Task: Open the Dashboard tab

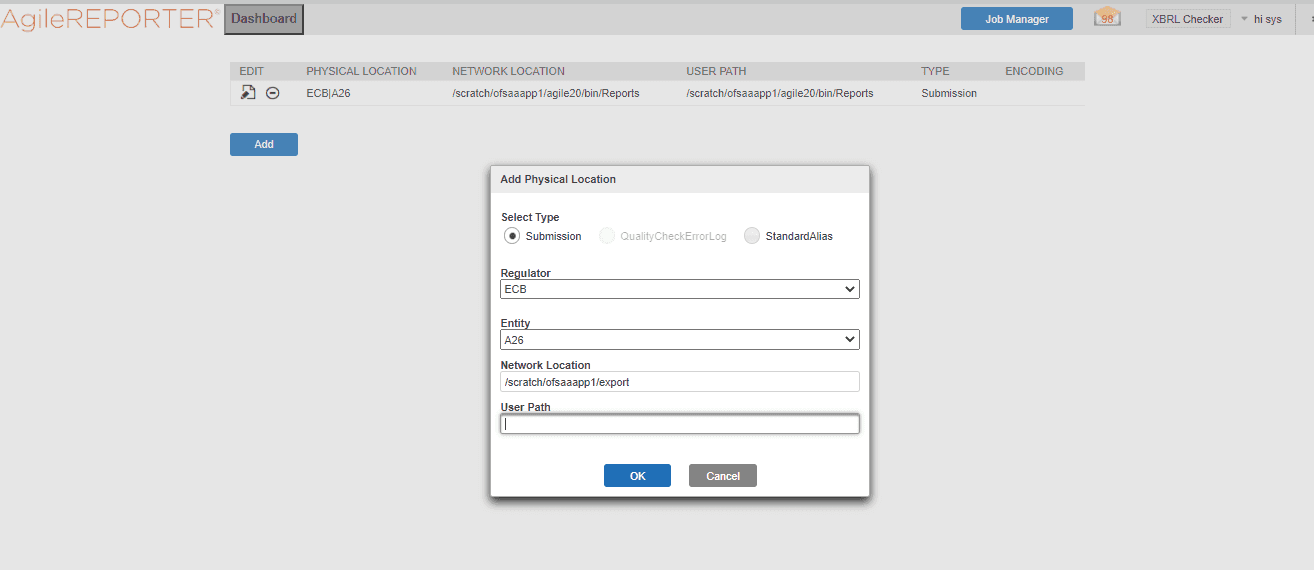Action: (264, 19)
